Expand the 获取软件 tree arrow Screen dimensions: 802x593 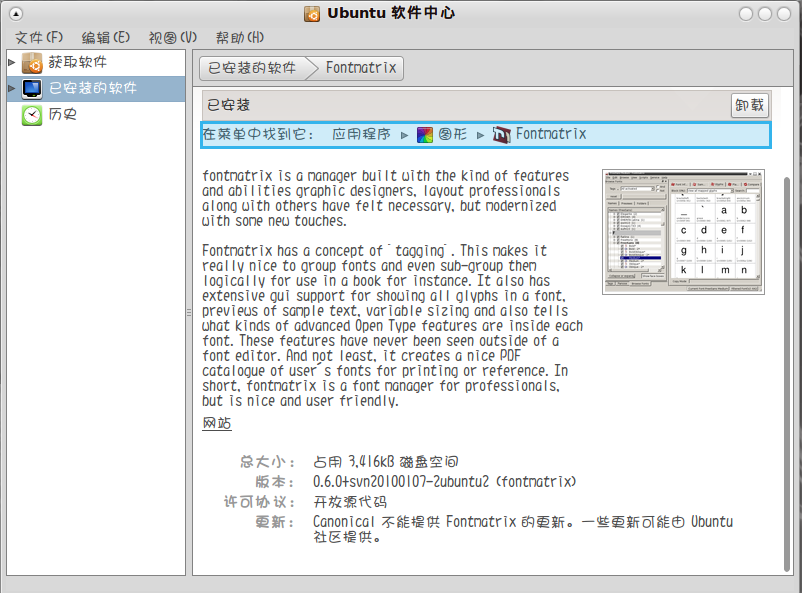(x=12, y=62)
